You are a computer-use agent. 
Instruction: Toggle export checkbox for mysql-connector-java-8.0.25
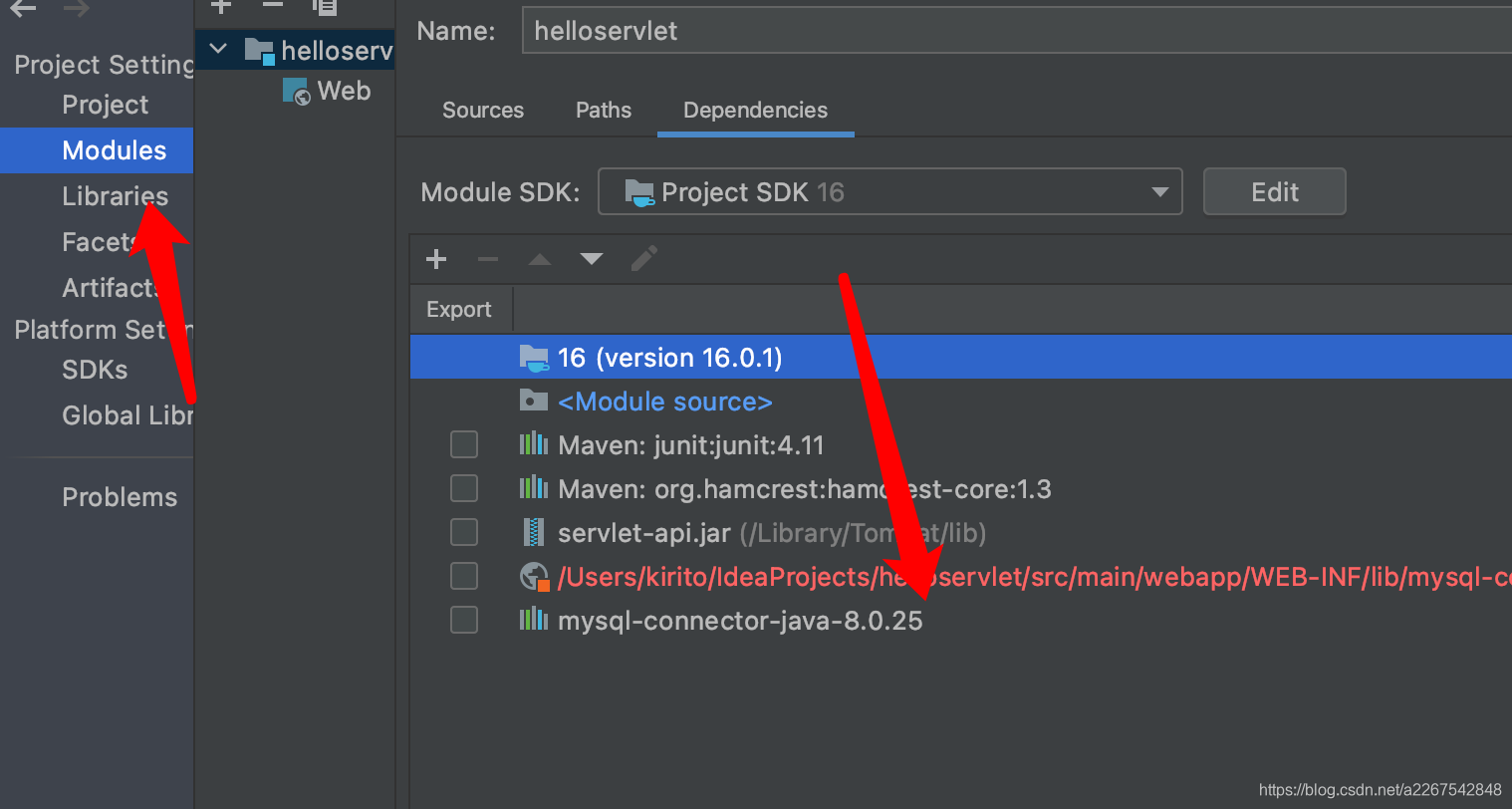[464, 620]
